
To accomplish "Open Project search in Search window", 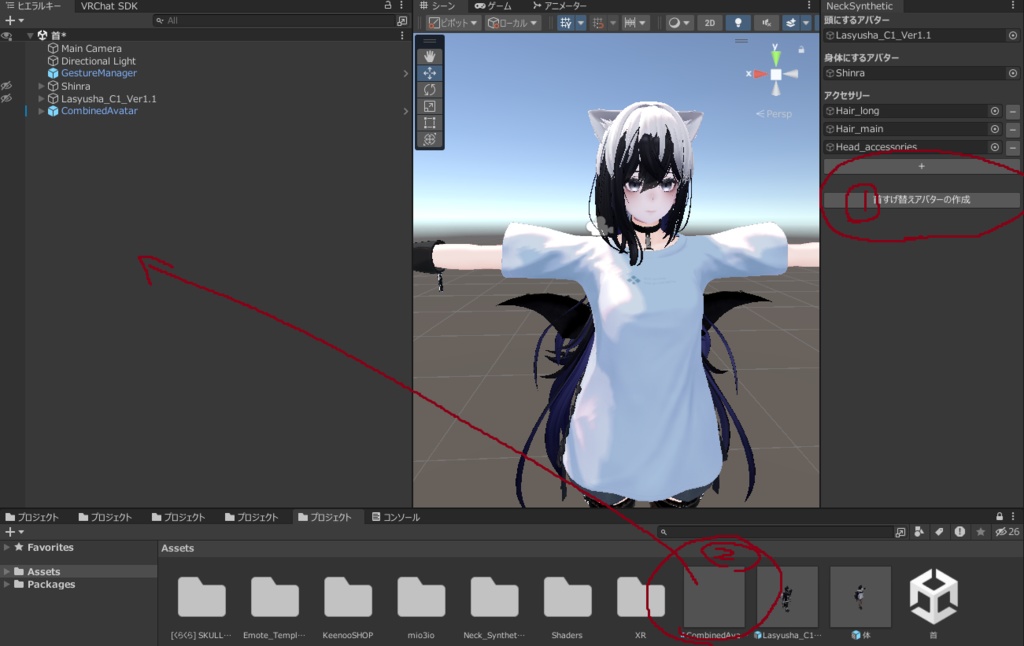I will pos(900,532).
